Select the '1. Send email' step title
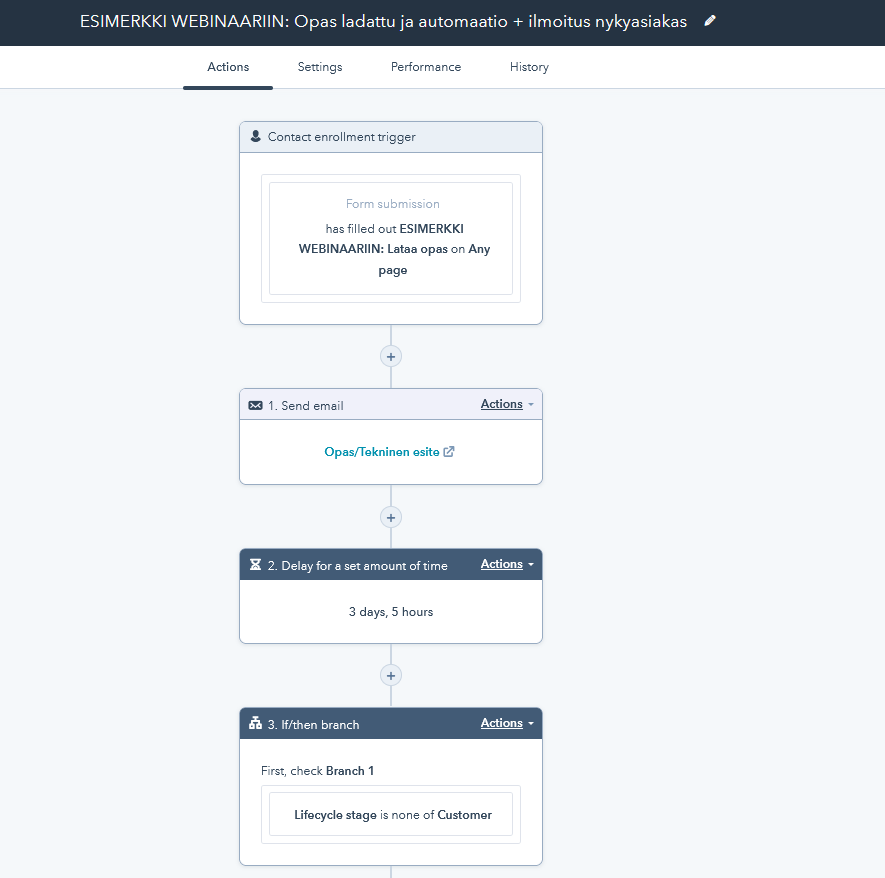885x878 pixels. pyautogui.click(x=305, y=406)
